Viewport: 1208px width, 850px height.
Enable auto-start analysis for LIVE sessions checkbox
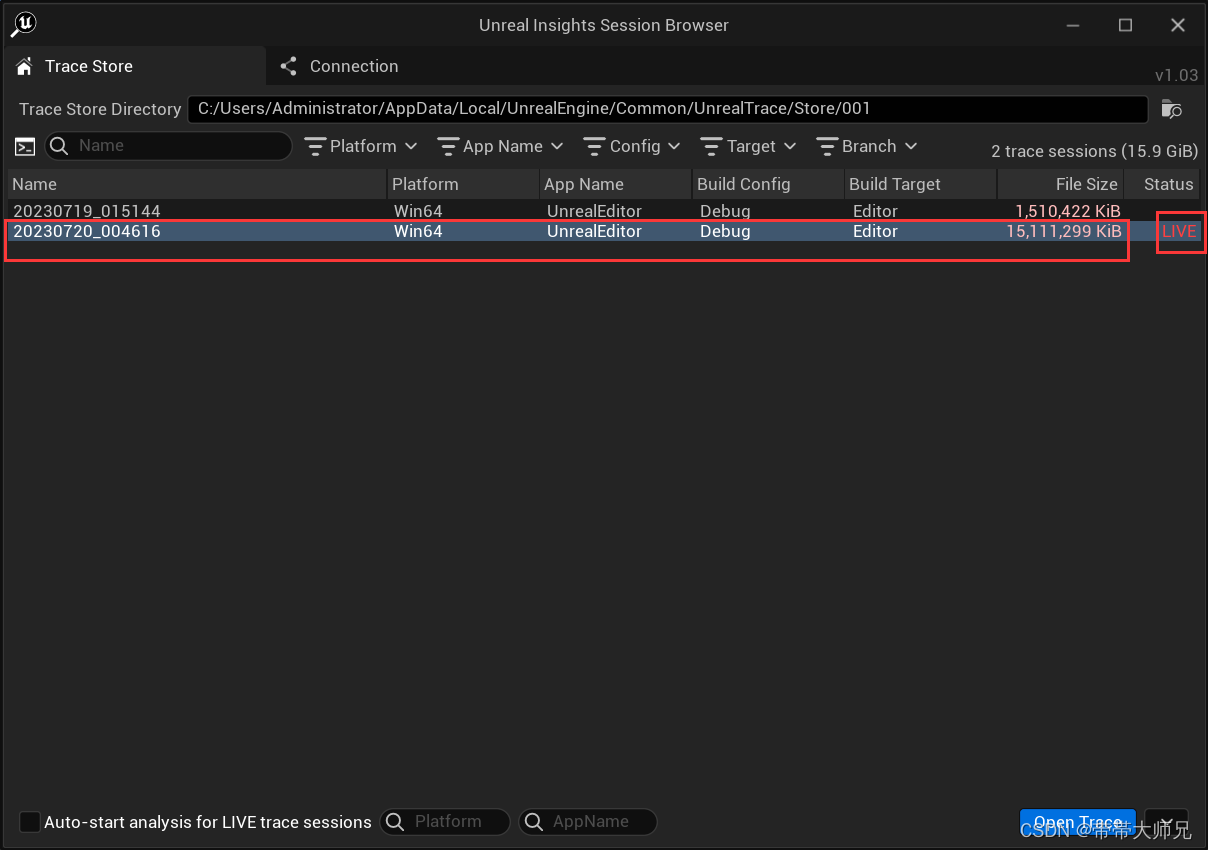(x=31, y=822)
